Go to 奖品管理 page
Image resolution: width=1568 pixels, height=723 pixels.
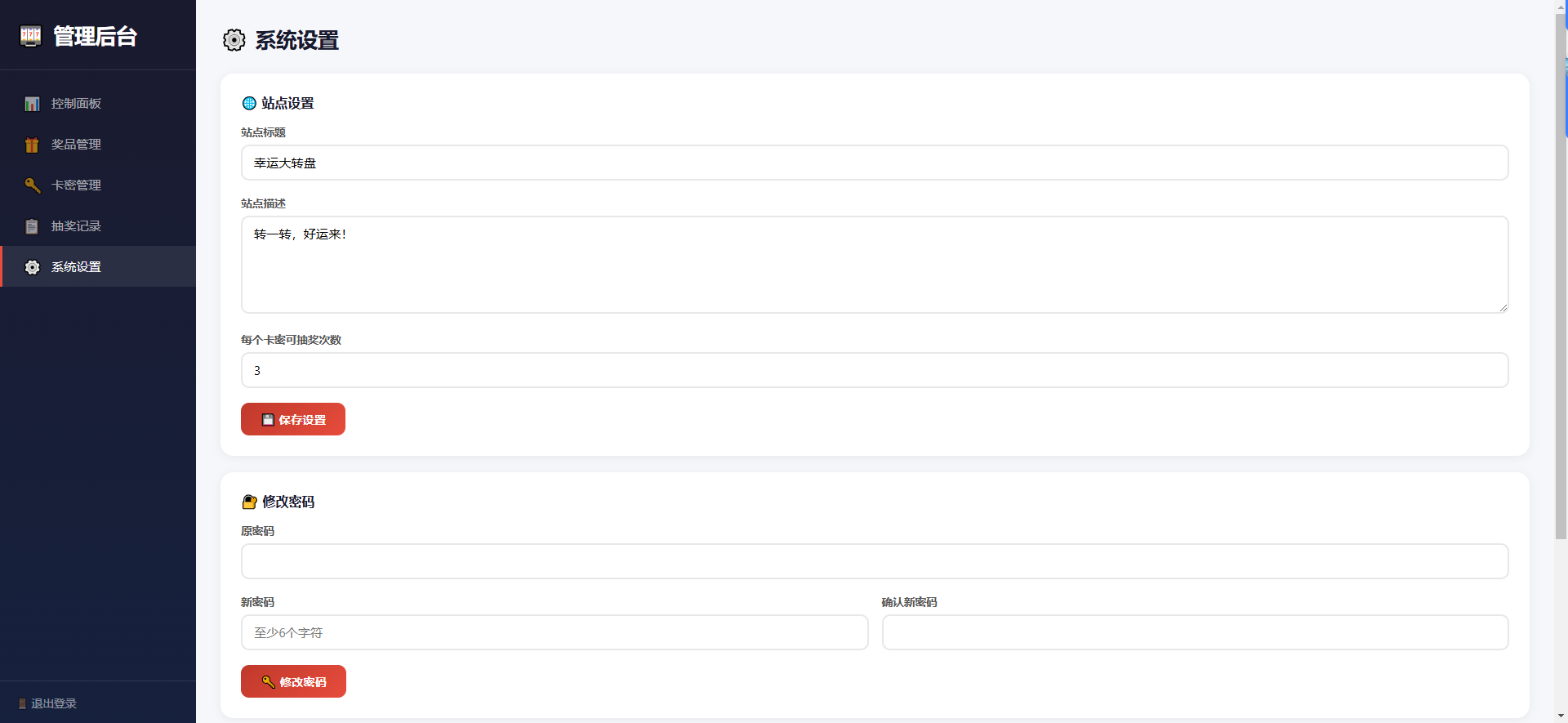(x=76, y=145)
